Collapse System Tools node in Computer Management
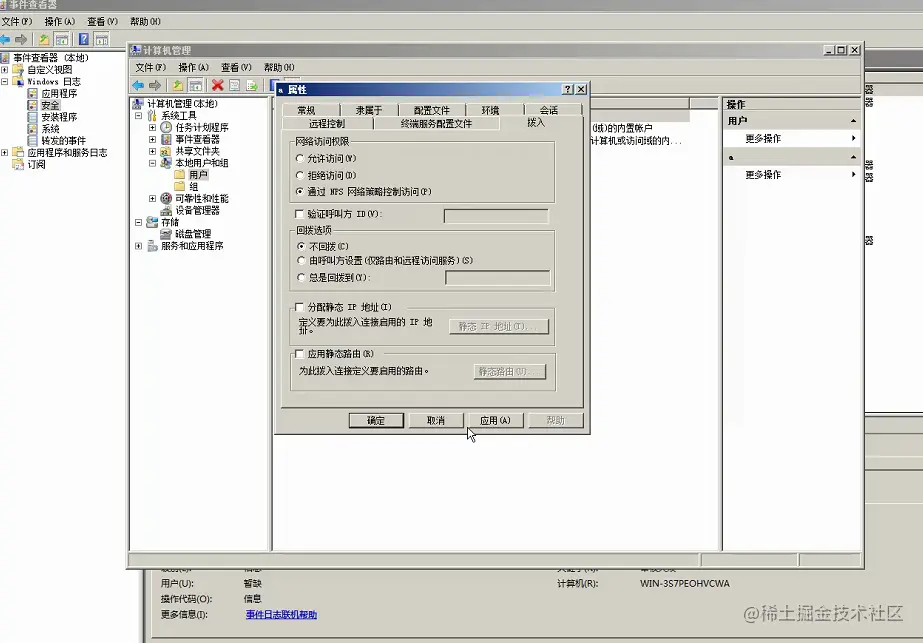Viewport: 923px width, 643px height. click(x=138, y=115)
